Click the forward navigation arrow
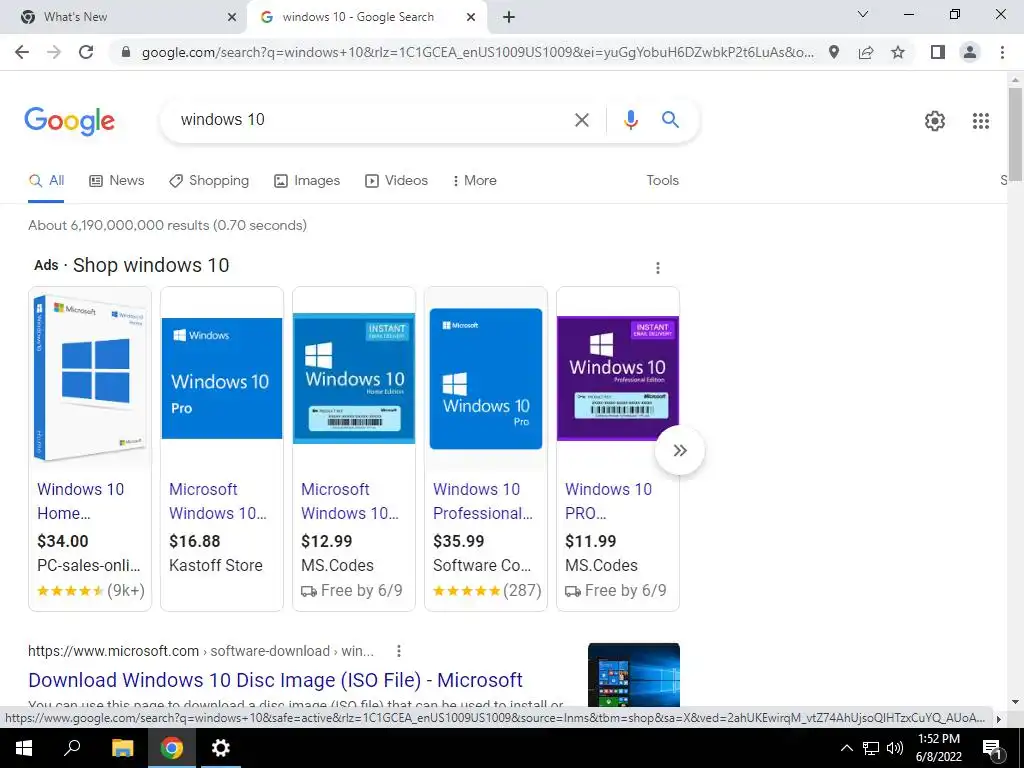 (x=54, y=52)
